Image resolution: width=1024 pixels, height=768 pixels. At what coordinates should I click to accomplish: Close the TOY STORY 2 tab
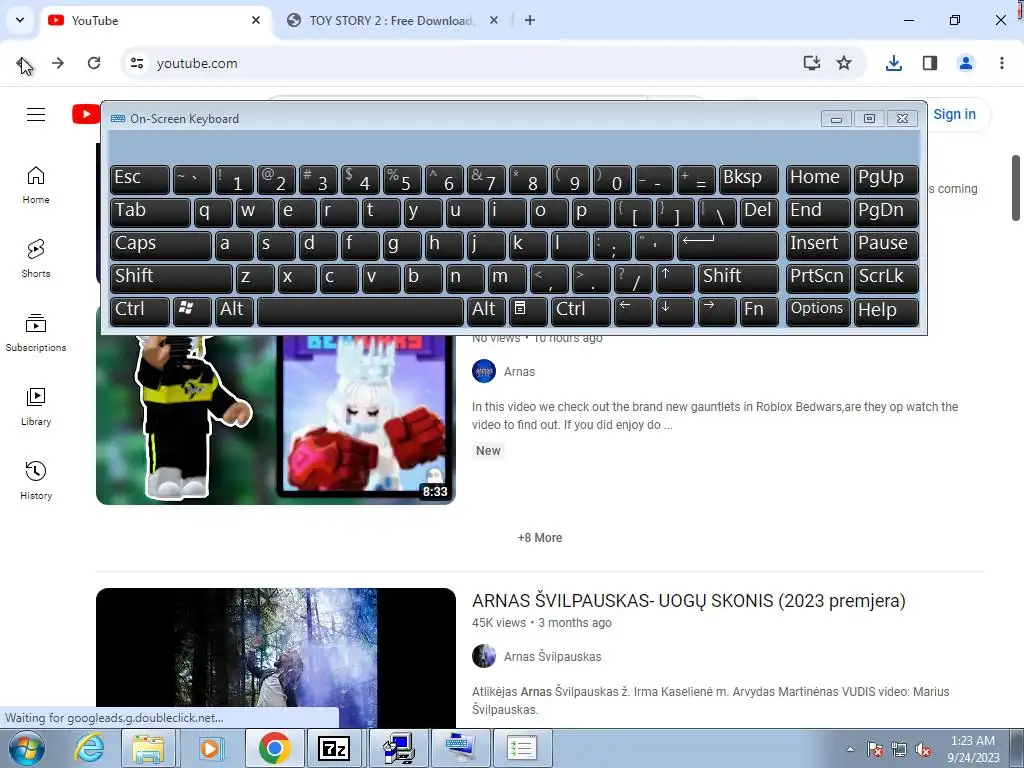494,20
